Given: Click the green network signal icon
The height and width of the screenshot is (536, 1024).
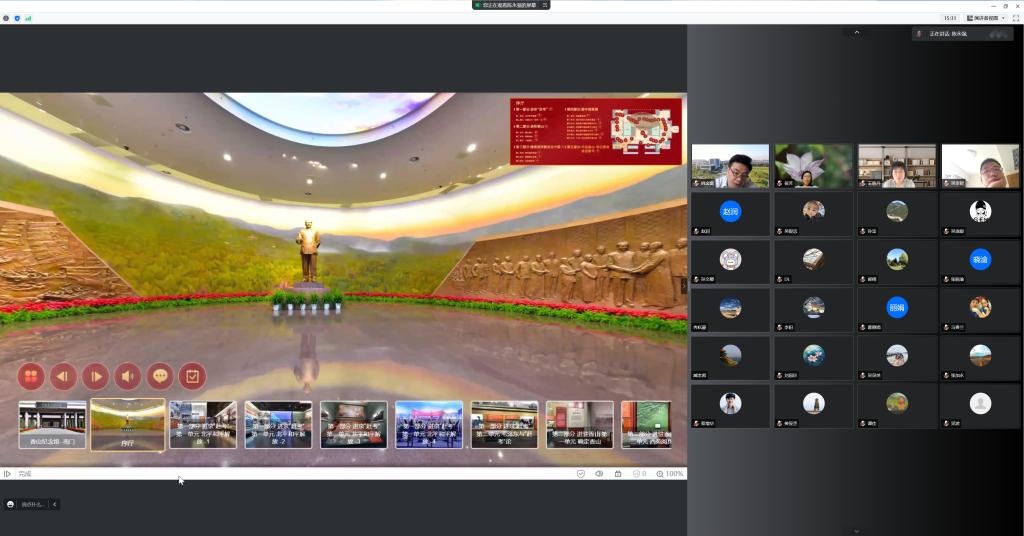Looking at the screenshot, I should click(28, 18).
